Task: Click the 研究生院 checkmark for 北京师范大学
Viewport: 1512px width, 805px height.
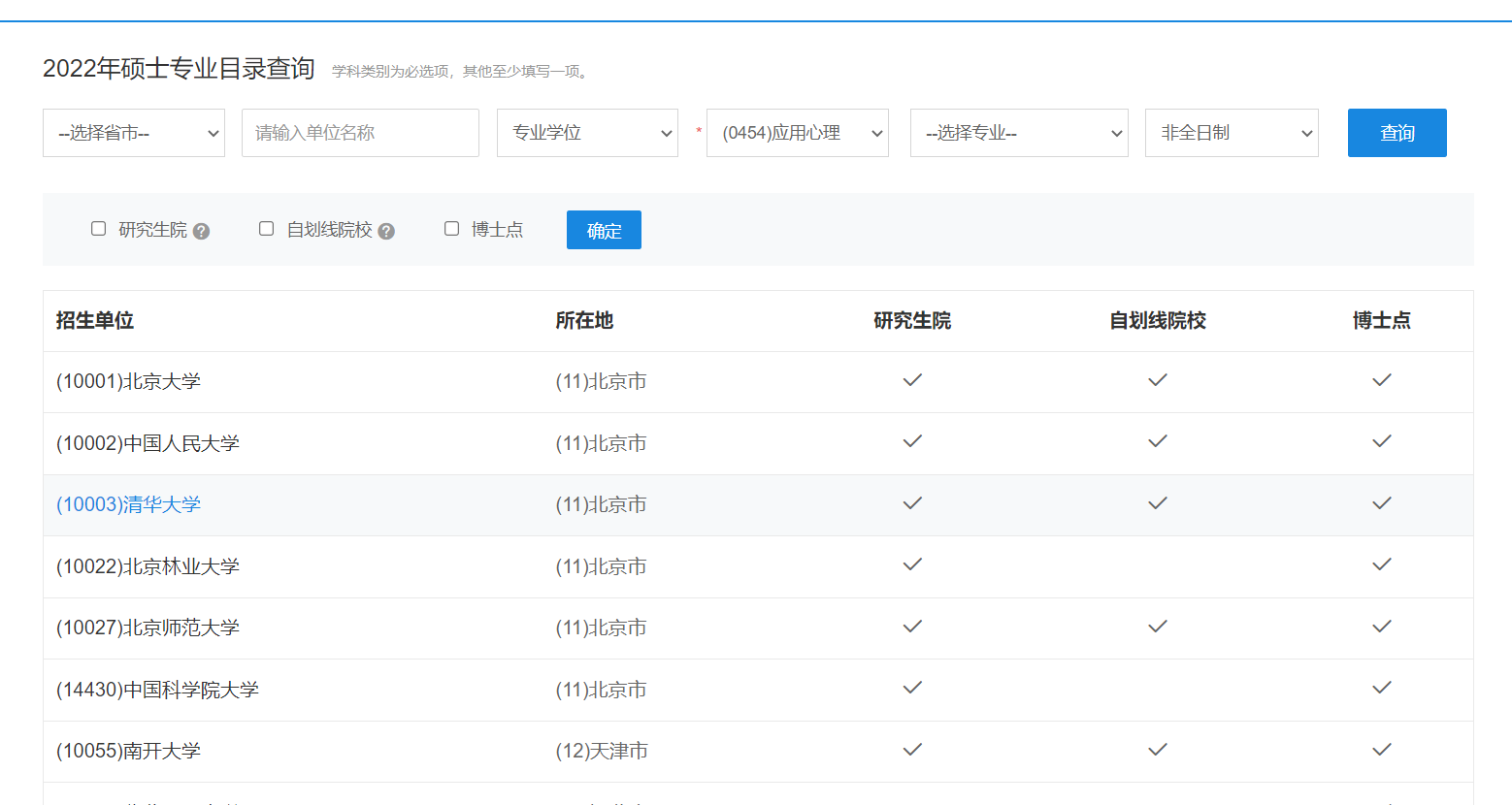Action: coord(912,627)
